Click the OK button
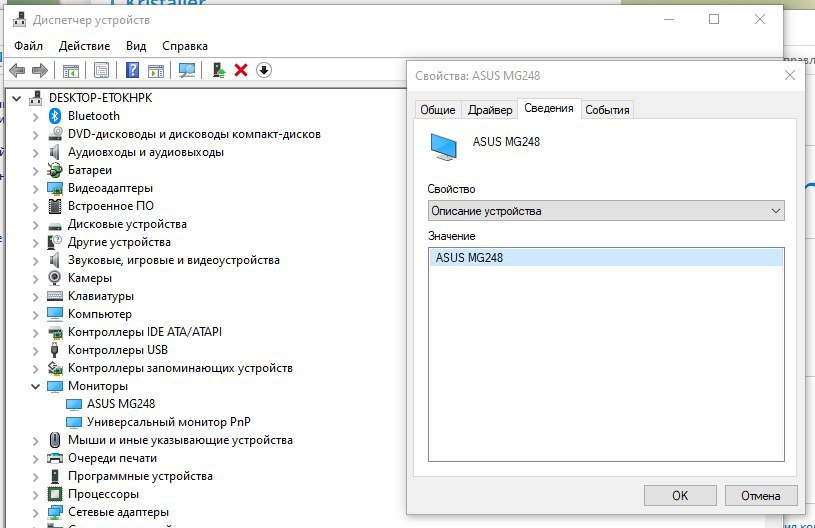The width and height of the screenshot is (815, 528). (x=680, y=495)
